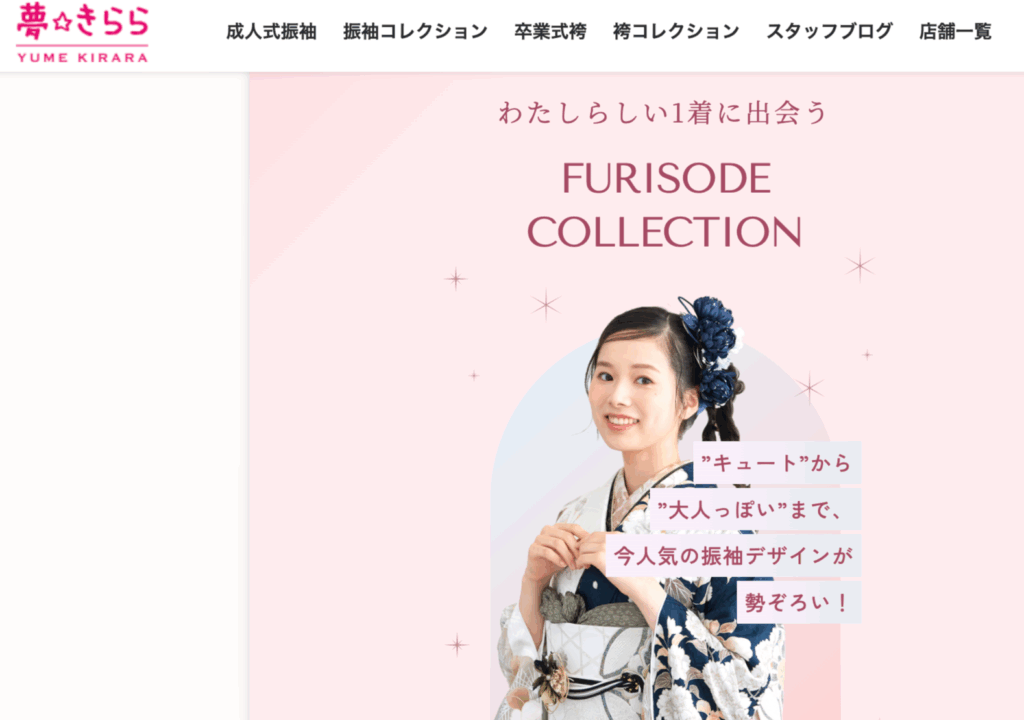Click the 今人気の振袖デザインが label
Image resolution: width=1024 pixels, height=720 pixels.
point(733,555)
